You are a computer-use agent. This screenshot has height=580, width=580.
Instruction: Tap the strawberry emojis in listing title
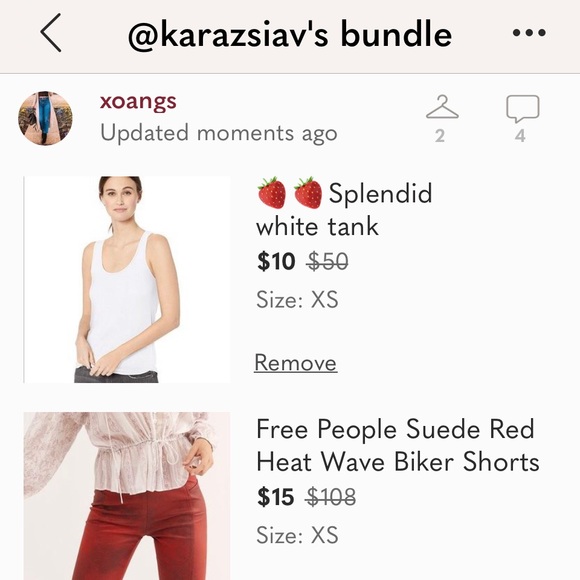tap(290, 193)
